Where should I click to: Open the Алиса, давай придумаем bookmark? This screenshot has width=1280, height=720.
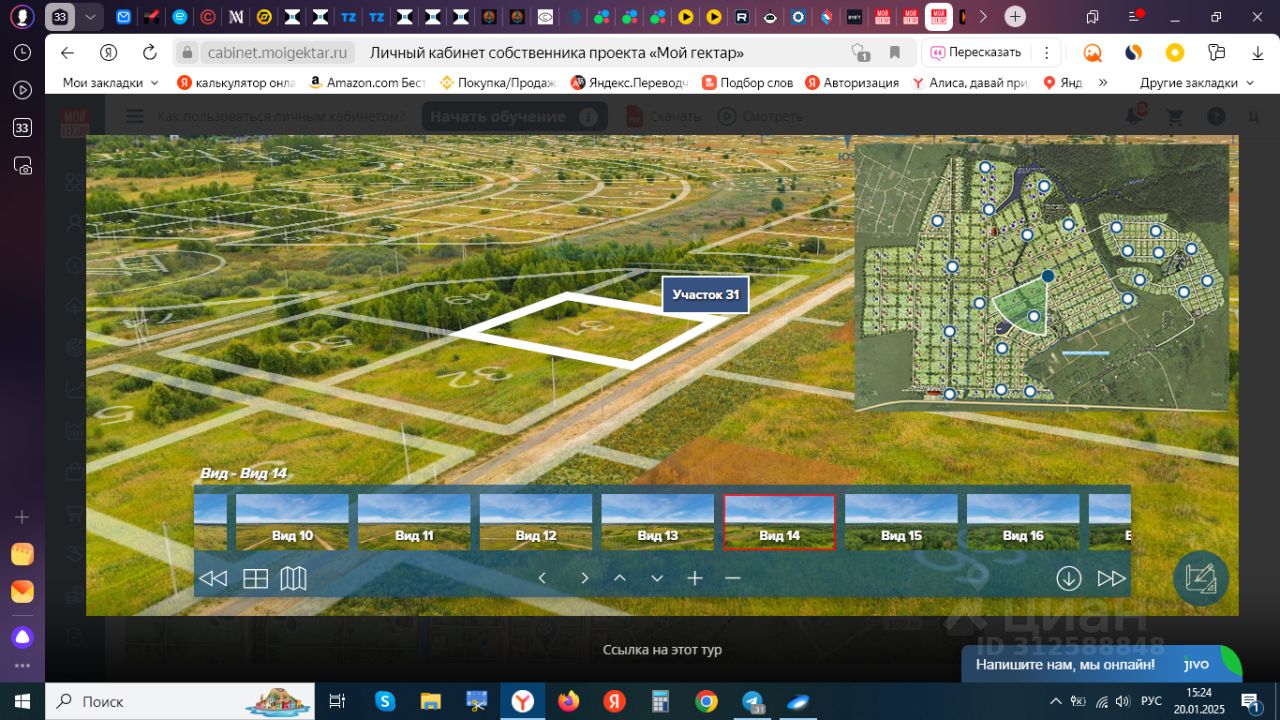[970, 83]
